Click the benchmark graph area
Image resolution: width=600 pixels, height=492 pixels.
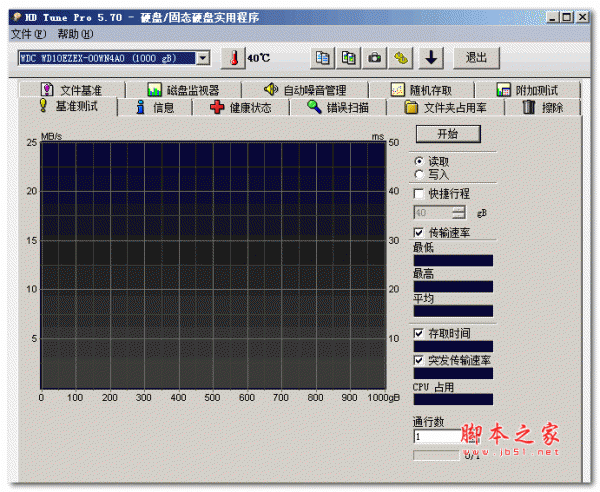coord(213,266)
